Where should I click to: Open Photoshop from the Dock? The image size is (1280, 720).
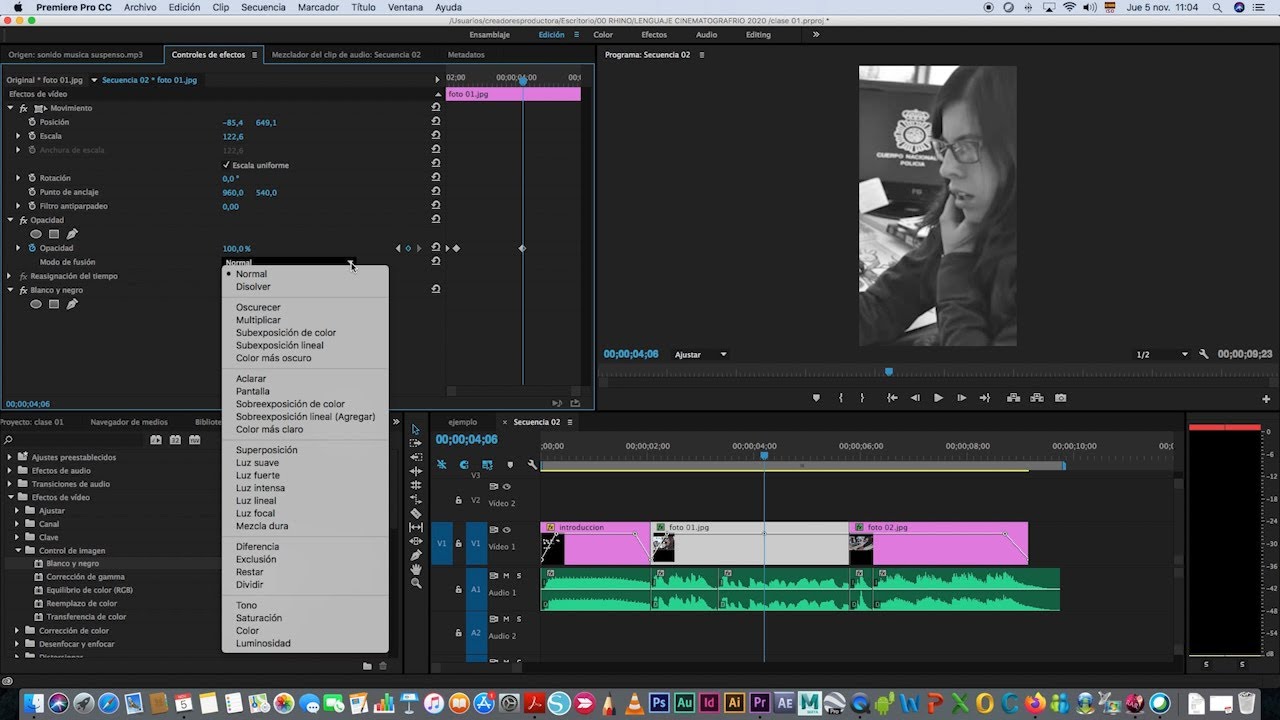(x=659, y=703)
